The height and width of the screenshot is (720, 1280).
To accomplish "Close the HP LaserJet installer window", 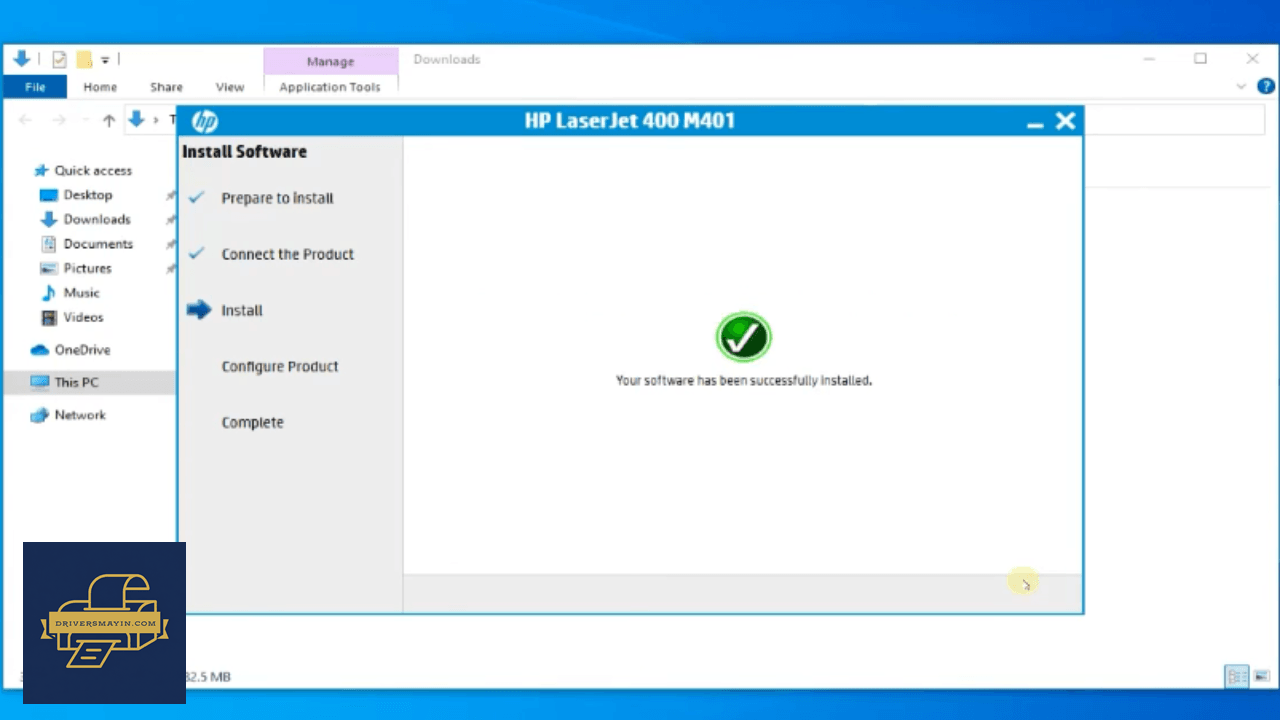I will pos(1065,121).
